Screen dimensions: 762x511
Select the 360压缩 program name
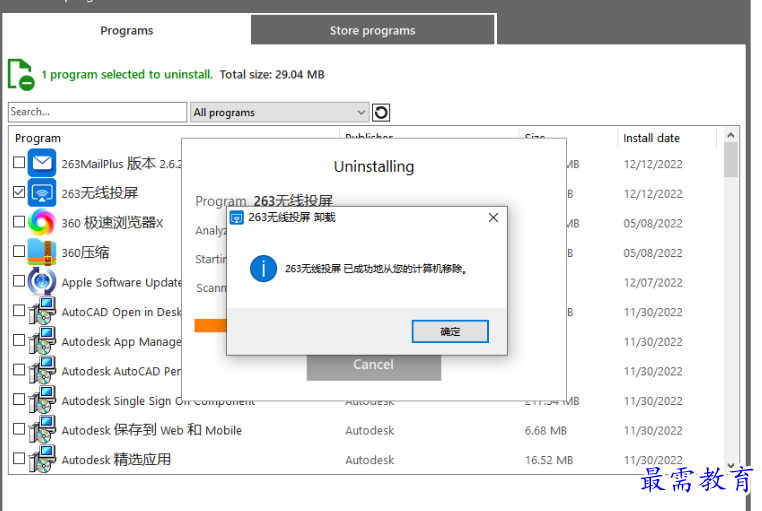pyautogui.click(x=85, y=253)
